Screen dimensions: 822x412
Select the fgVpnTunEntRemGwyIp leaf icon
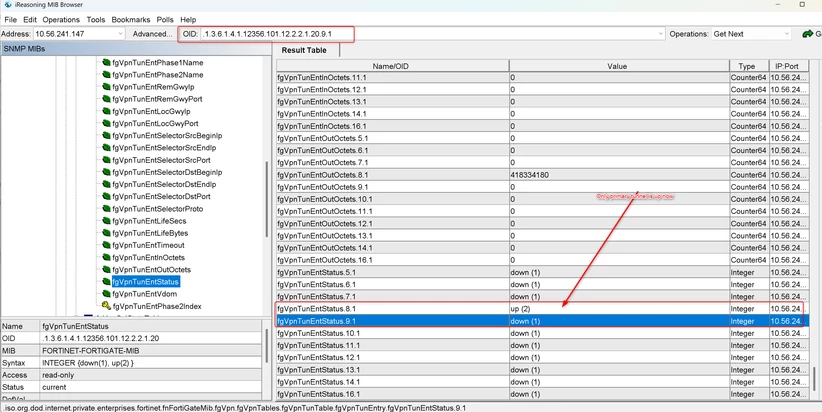106,87
